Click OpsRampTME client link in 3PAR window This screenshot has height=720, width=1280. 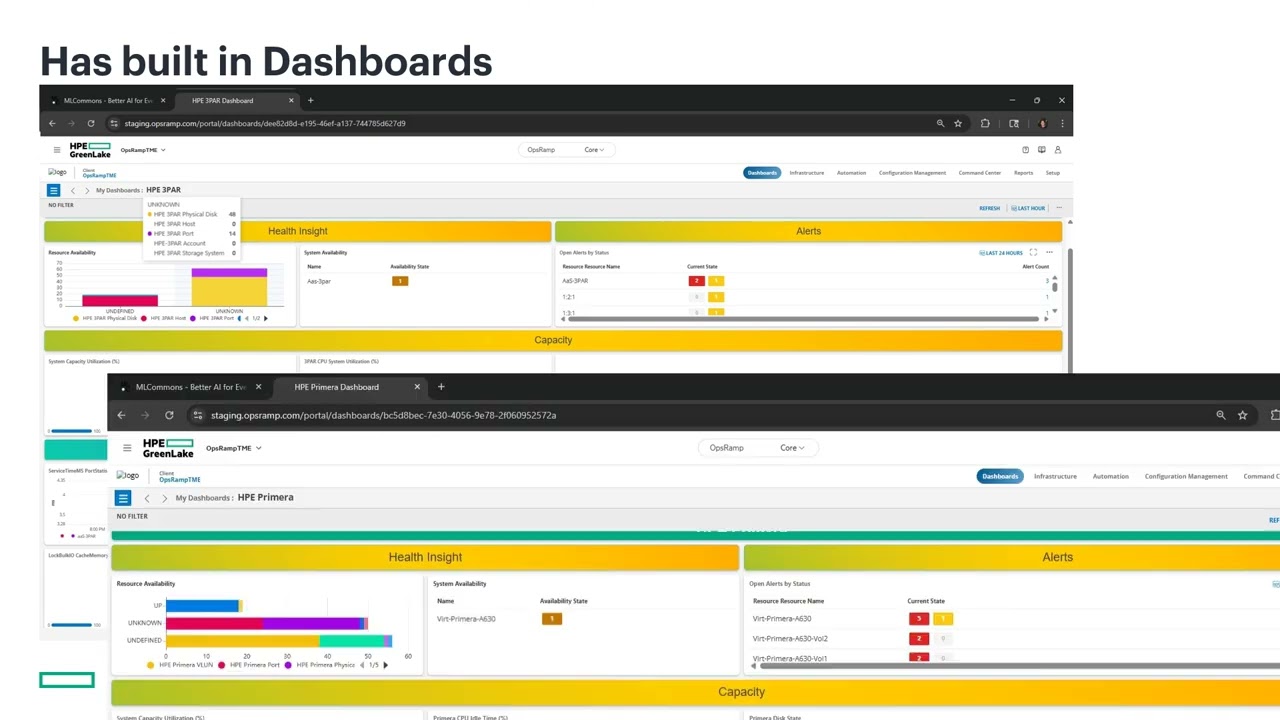[x=99, y=176]
